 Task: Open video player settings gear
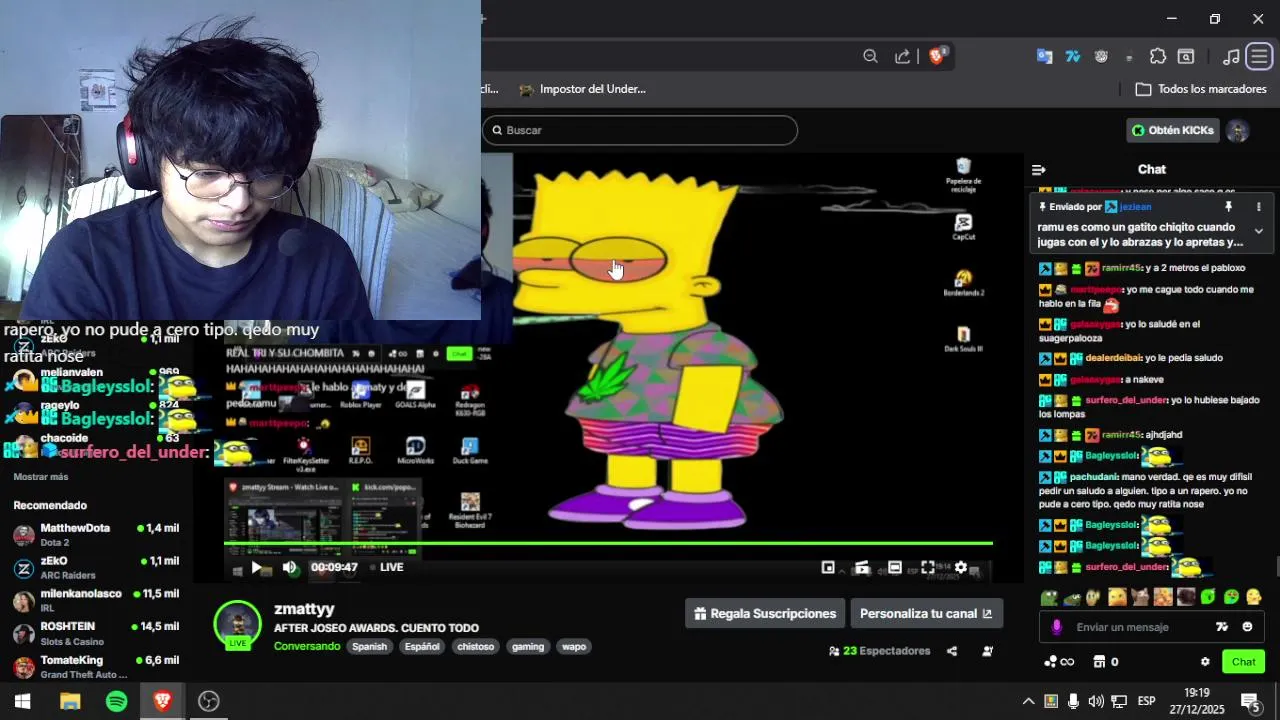[961, 567]
